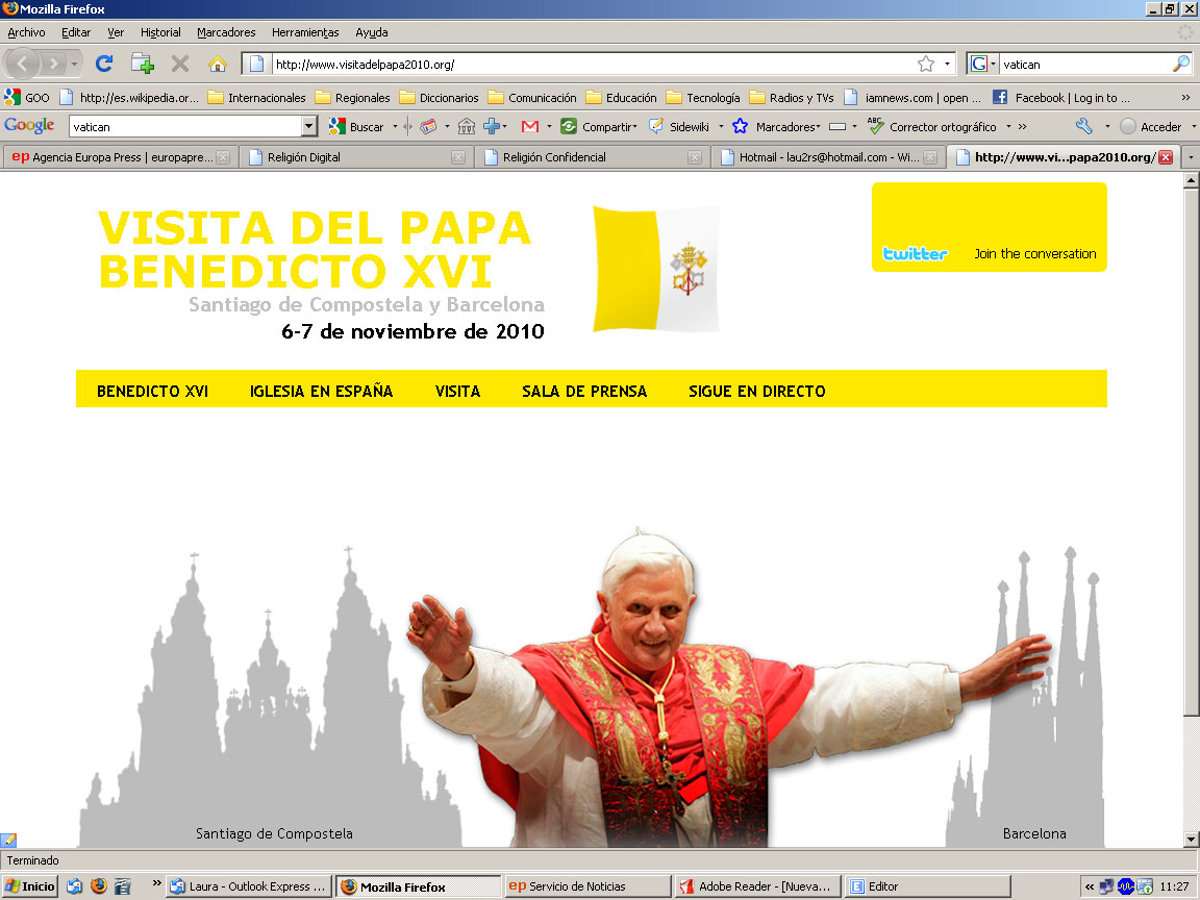Open the Marcadores menu

point(226,32)
